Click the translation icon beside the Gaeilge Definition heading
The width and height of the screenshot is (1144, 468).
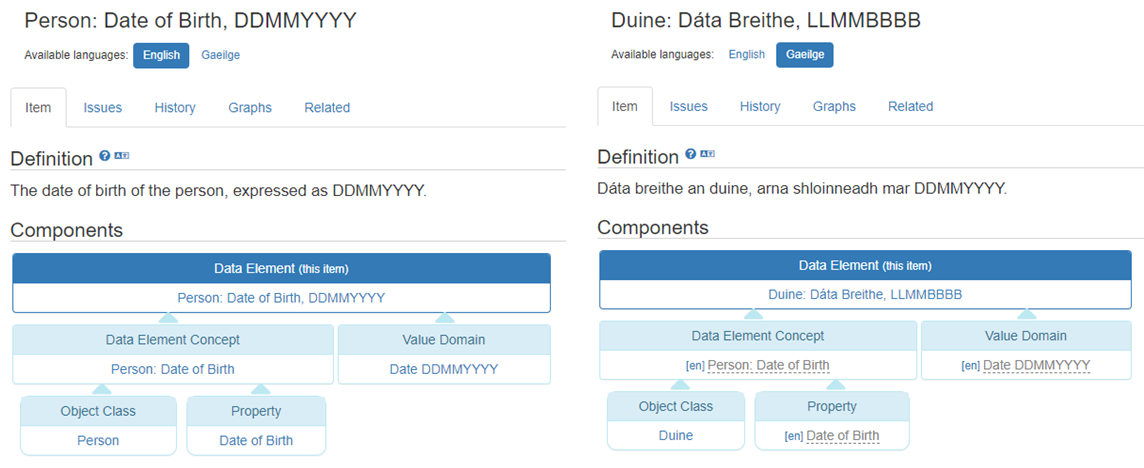tap(707, 154)
